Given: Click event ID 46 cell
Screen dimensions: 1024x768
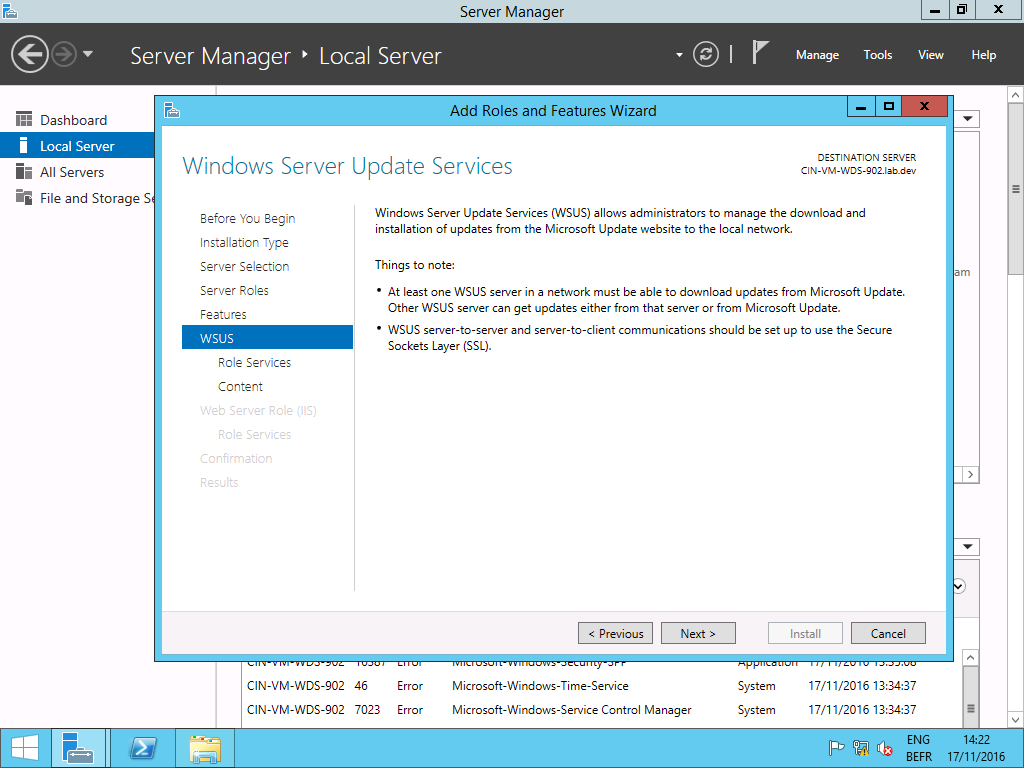Looking at the screenshot, I should tap(361, 686).
